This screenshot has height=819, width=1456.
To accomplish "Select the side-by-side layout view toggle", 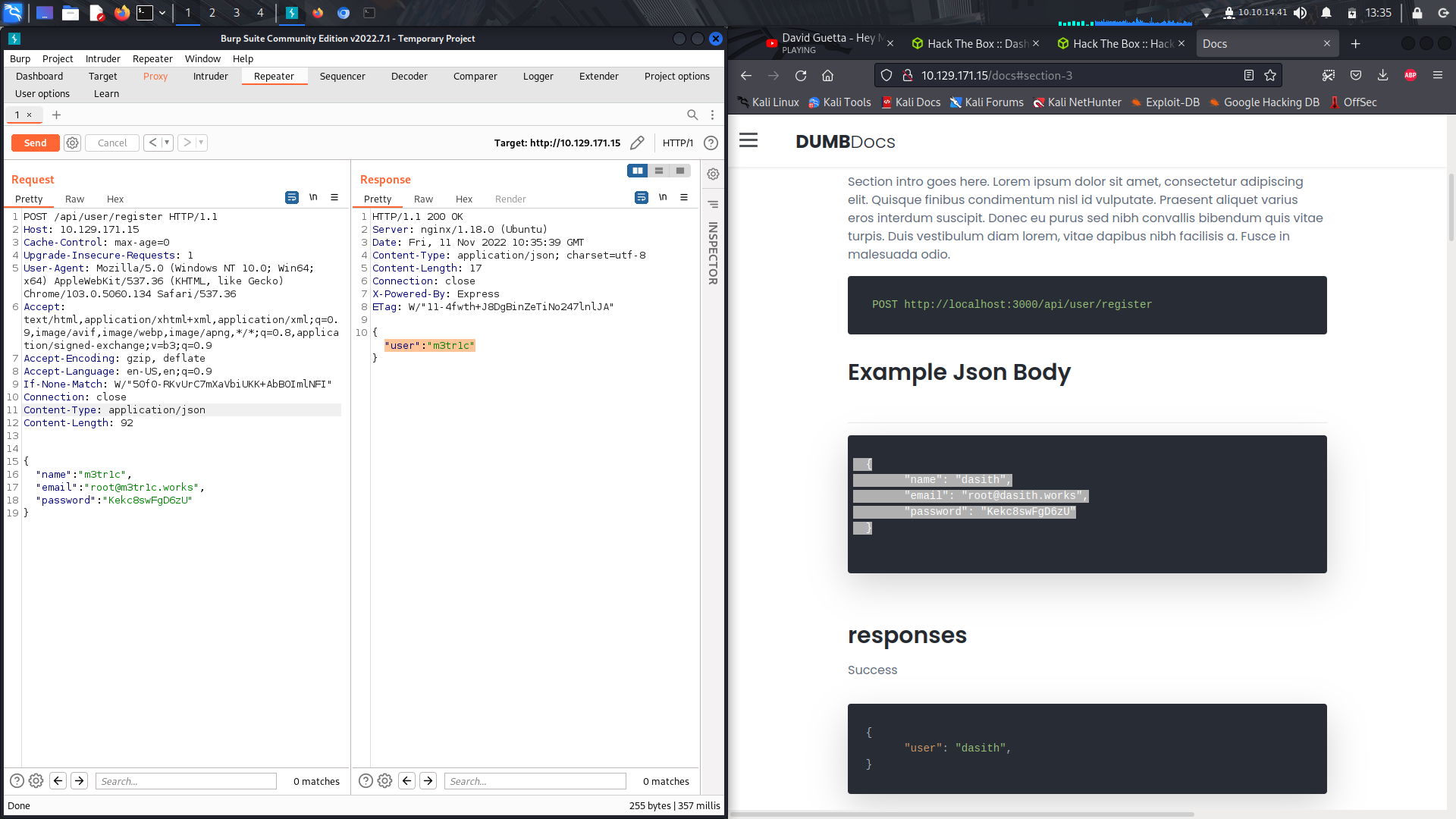I will (637, 171).
